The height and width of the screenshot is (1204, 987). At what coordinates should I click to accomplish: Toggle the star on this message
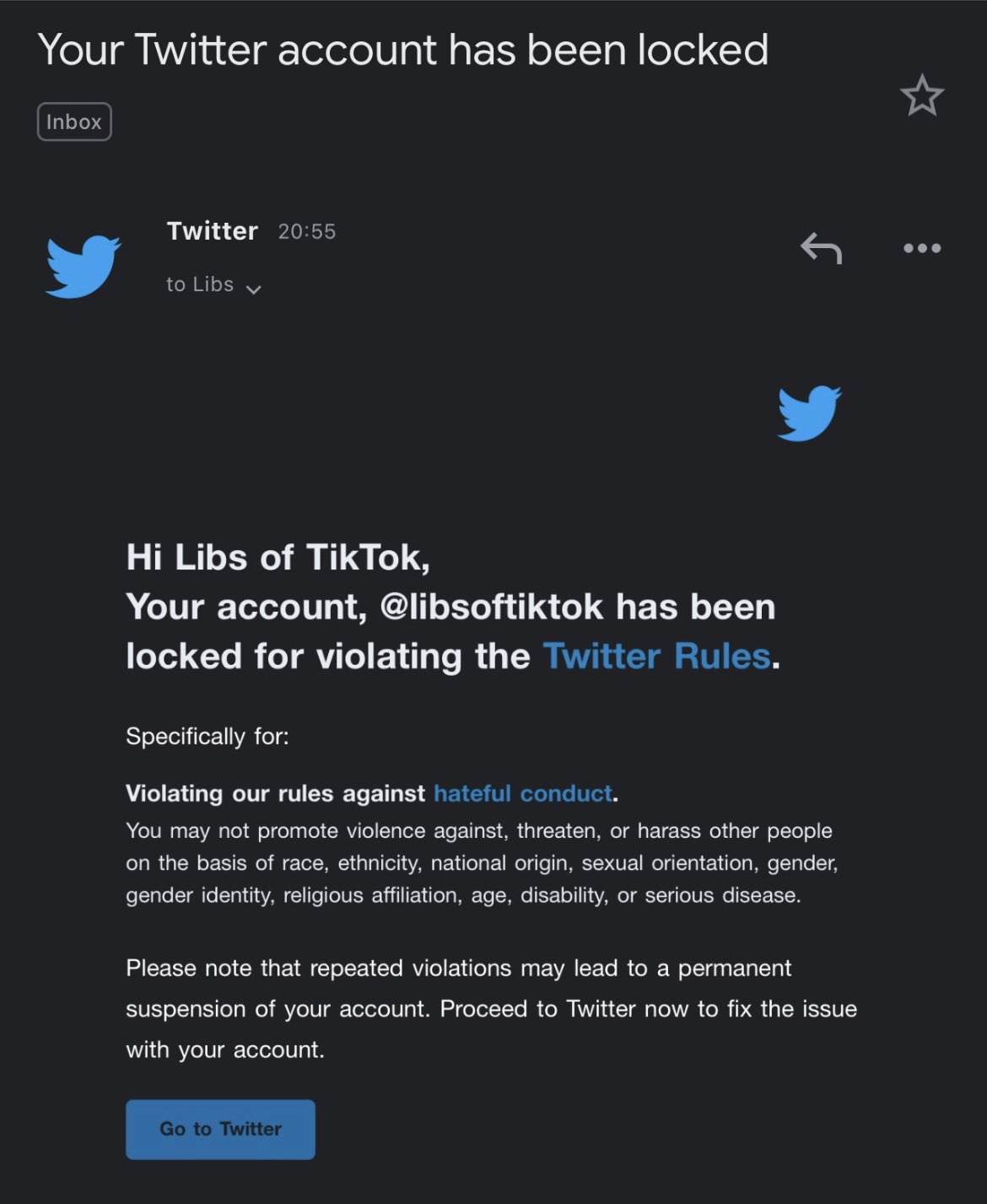click(x=924, y=96)
